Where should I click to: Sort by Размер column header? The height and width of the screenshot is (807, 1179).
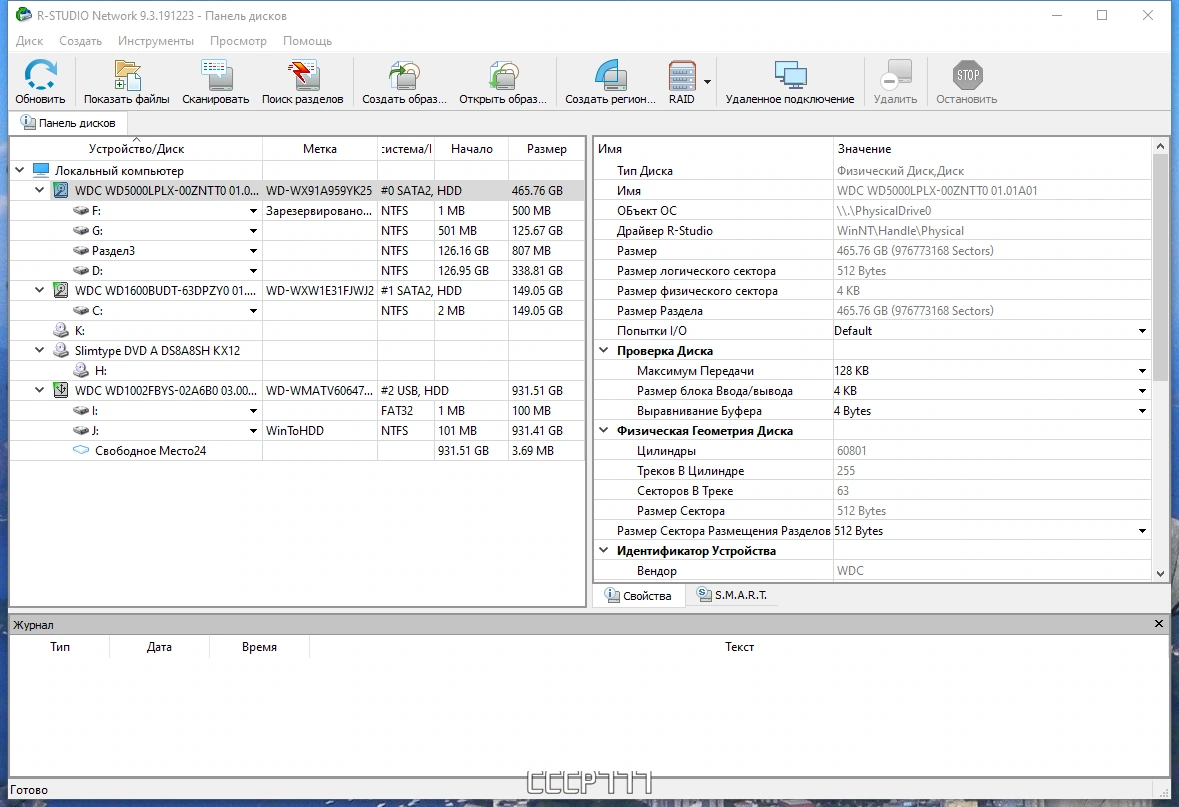547,149
